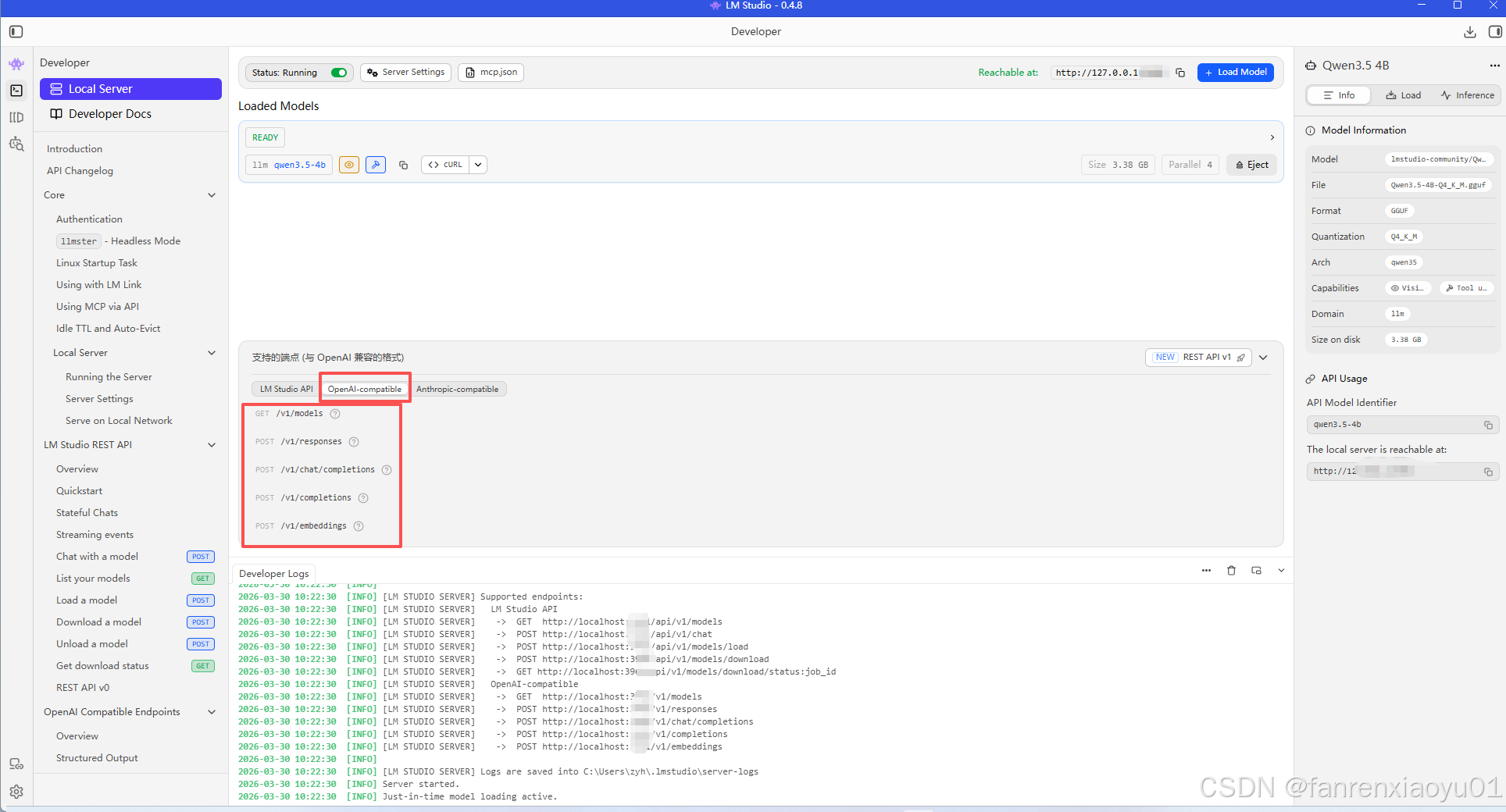Click the Load Model button
Viewport: 1506px width, 812px height.
(1236, 73)
